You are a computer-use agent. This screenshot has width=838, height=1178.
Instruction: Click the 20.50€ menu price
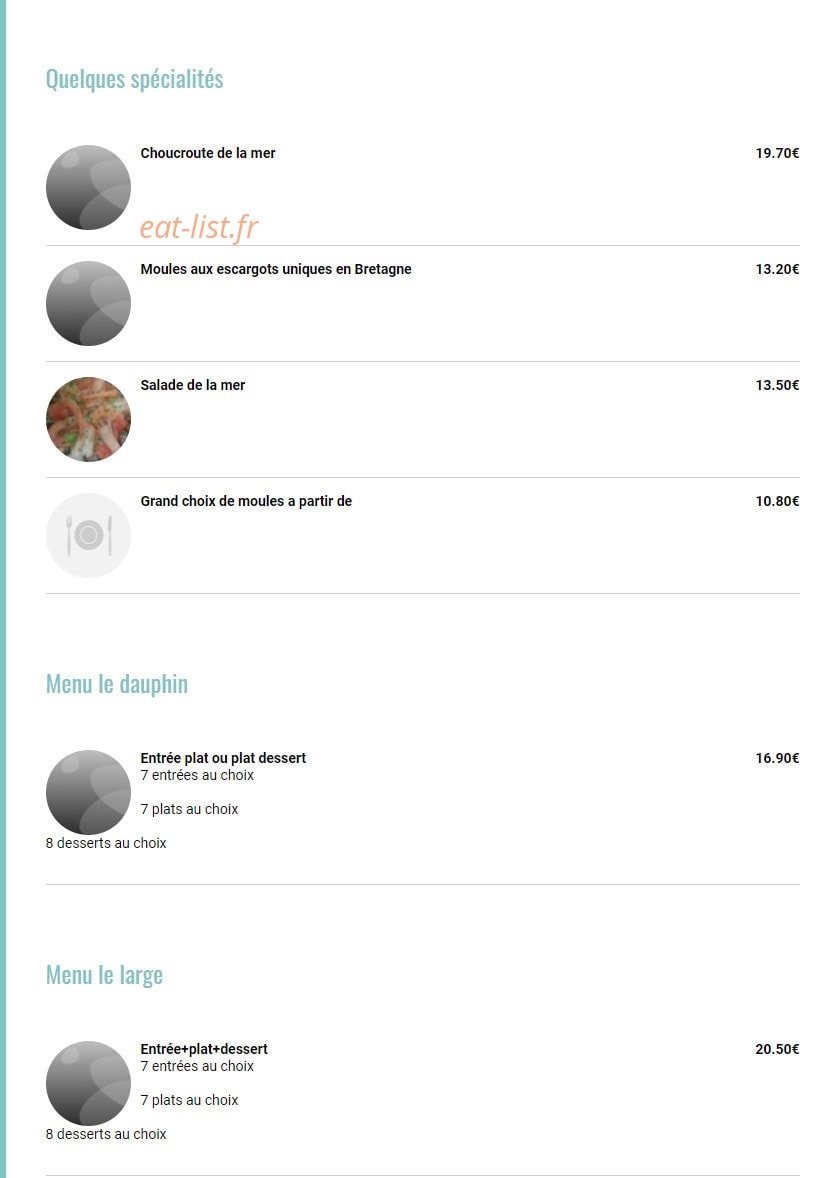777,1049
